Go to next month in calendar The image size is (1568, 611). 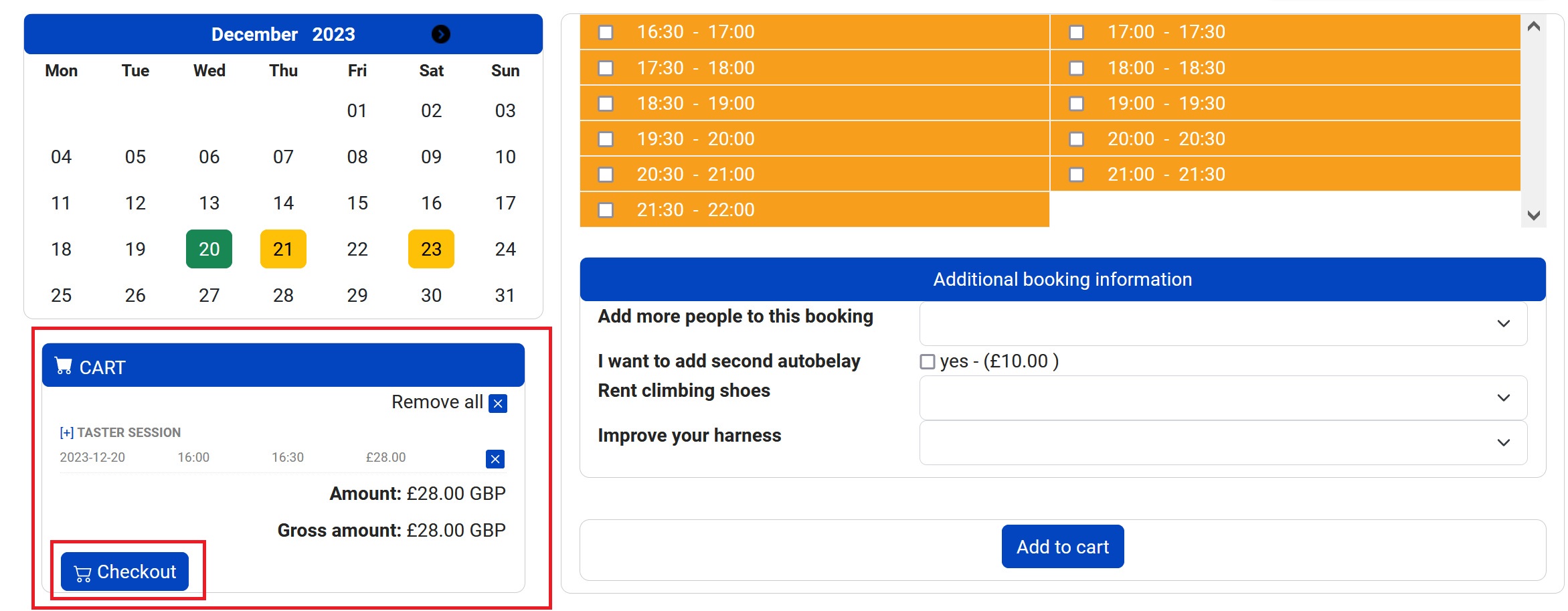[440, 34]
